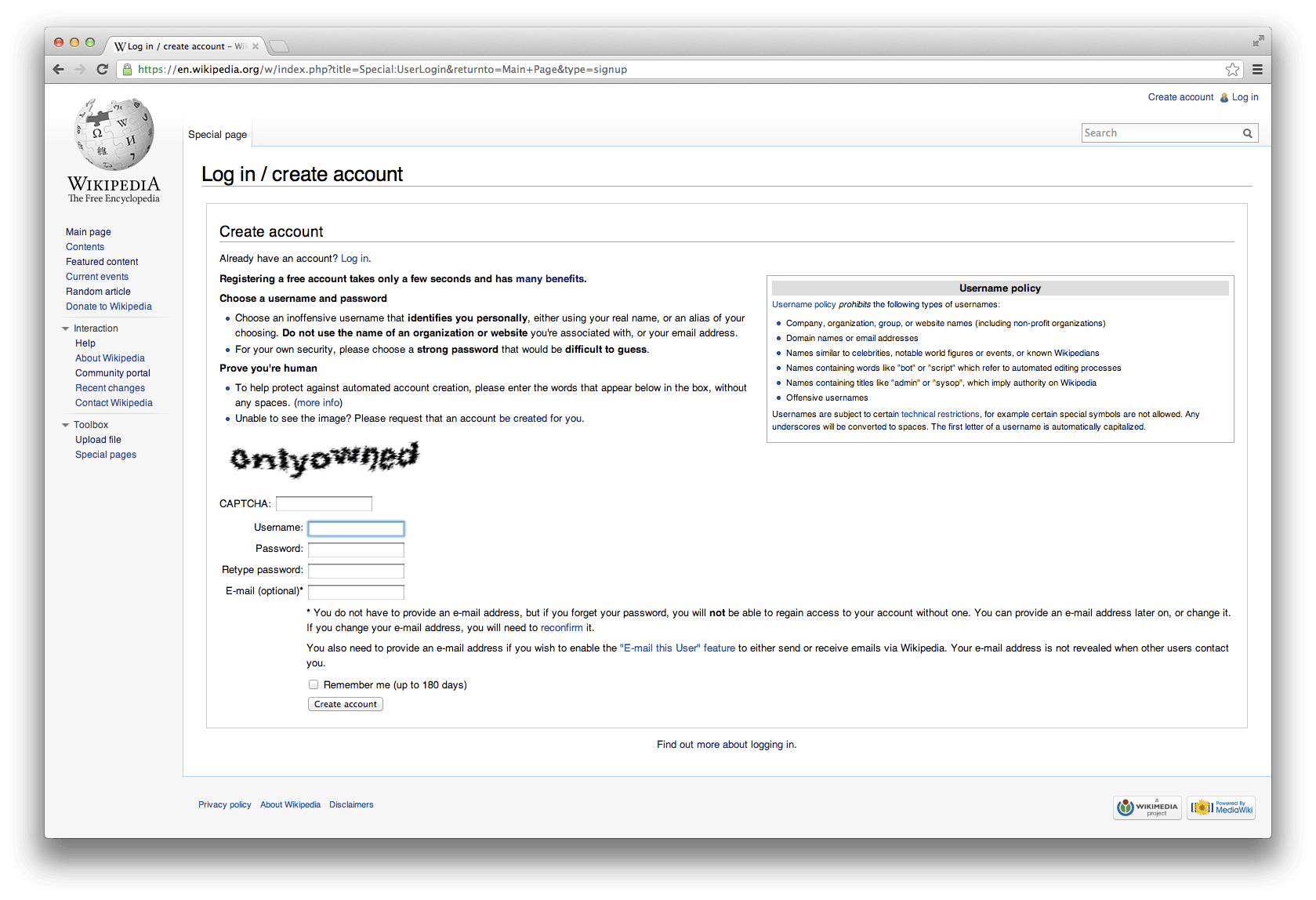Open technical restrictions link
The image size is (1316, 900).
coord(940,414)
